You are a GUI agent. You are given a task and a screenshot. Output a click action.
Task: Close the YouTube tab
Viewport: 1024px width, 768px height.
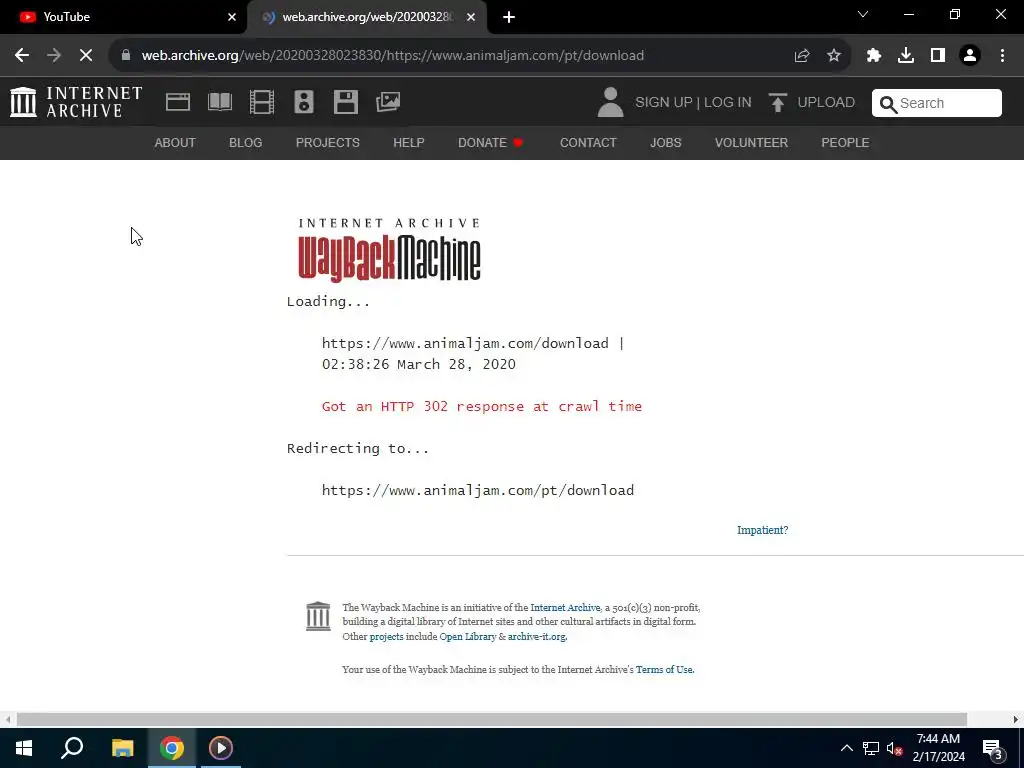click(232, 17)
